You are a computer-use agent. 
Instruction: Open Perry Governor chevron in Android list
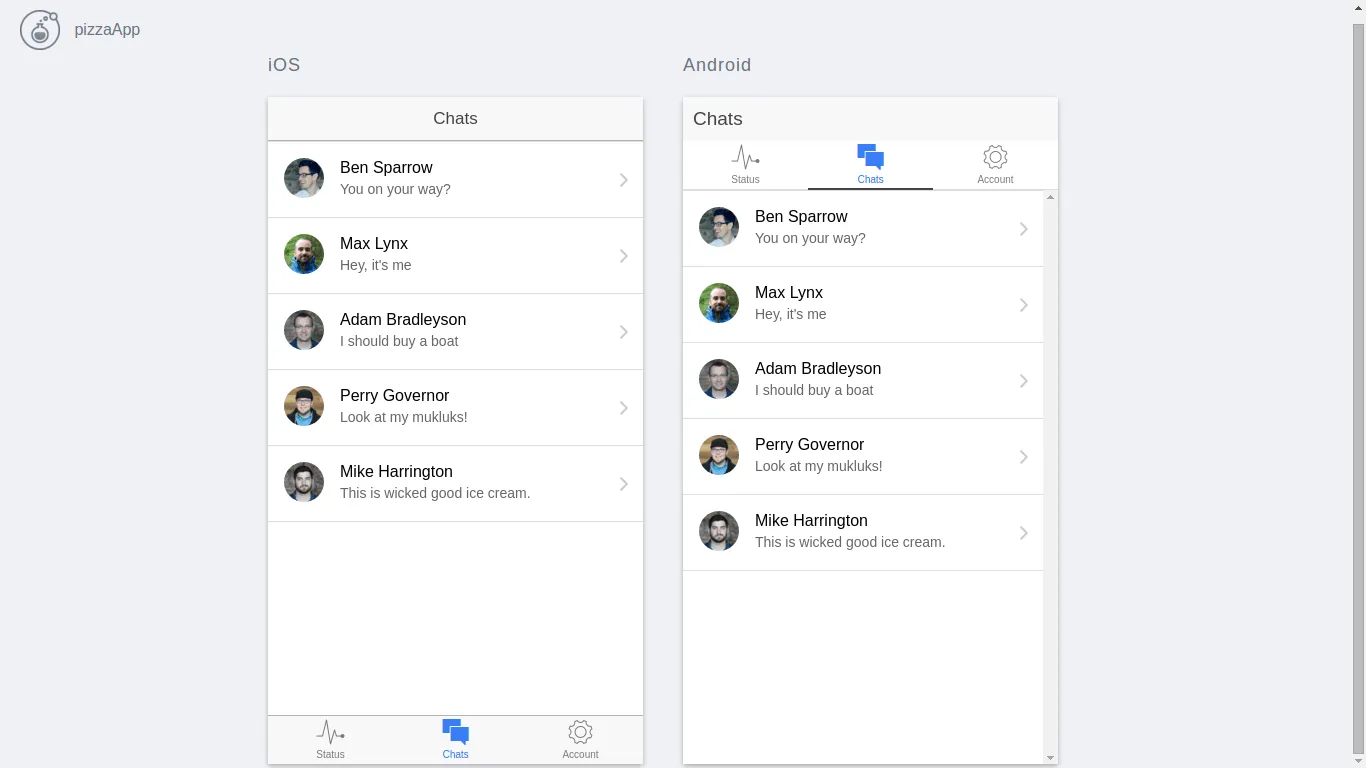pos(1023,457)
